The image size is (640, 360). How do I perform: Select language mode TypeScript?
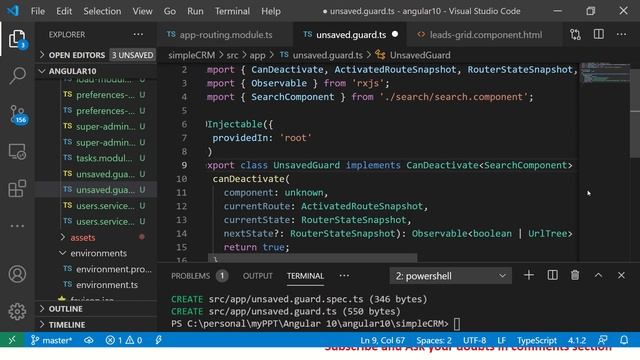537,340
